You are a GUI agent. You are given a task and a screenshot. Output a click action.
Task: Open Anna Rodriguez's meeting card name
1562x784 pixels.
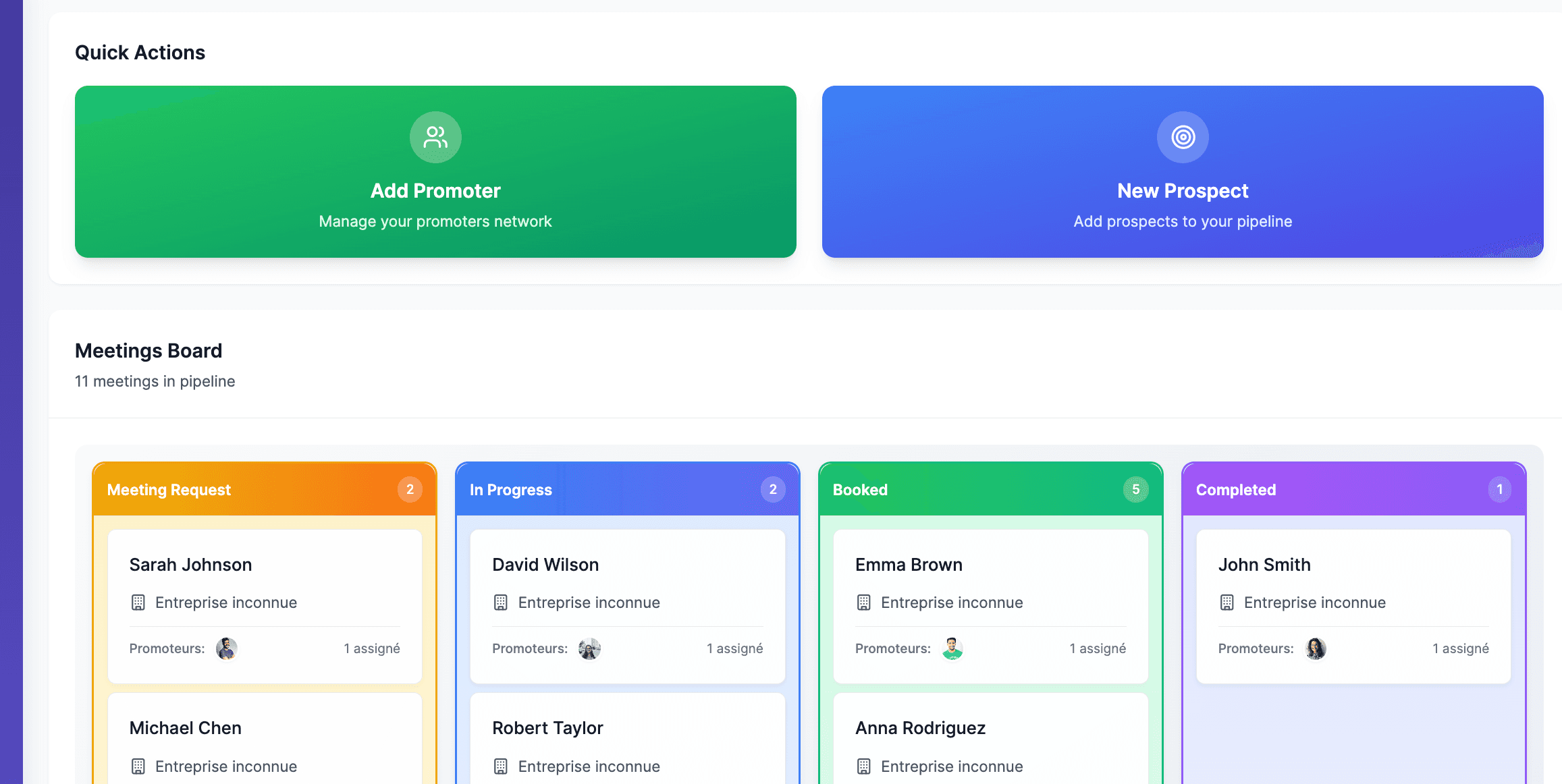pyautogui.click(x=920, y=728)
